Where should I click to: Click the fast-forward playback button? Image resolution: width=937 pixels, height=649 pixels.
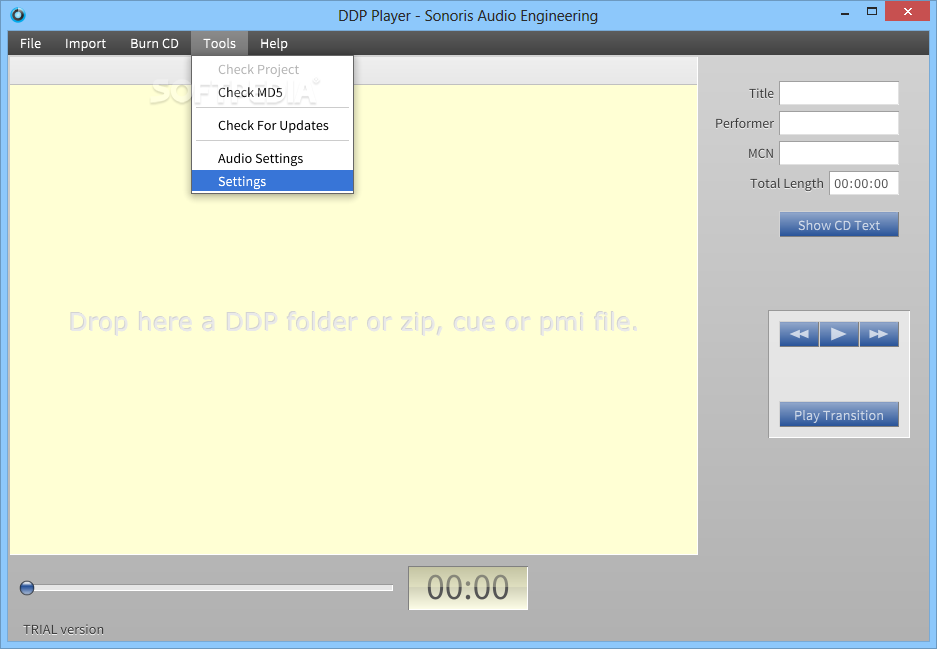(879, 334)
